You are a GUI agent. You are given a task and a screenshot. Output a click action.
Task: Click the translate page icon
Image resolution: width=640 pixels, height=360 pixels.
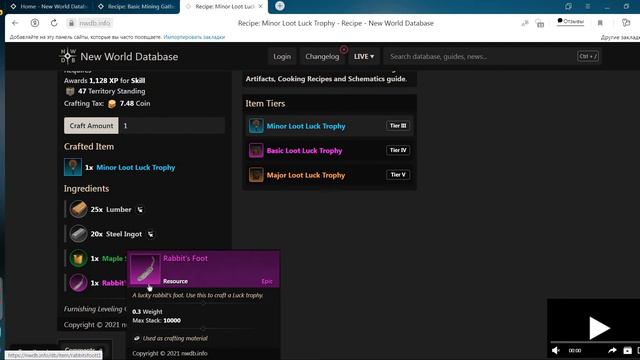pos(524,23)
